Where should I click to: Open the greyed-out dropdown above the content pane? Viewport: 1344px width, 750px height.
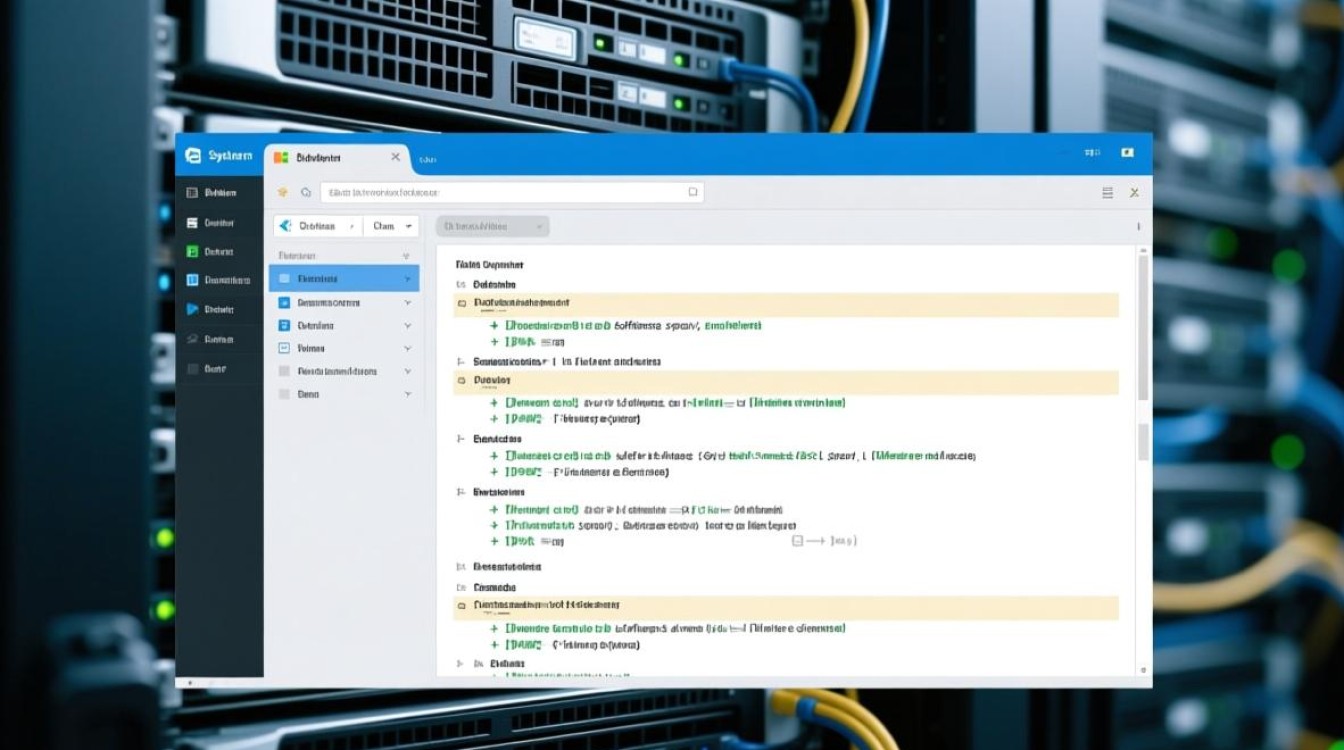tap(492, 227)
